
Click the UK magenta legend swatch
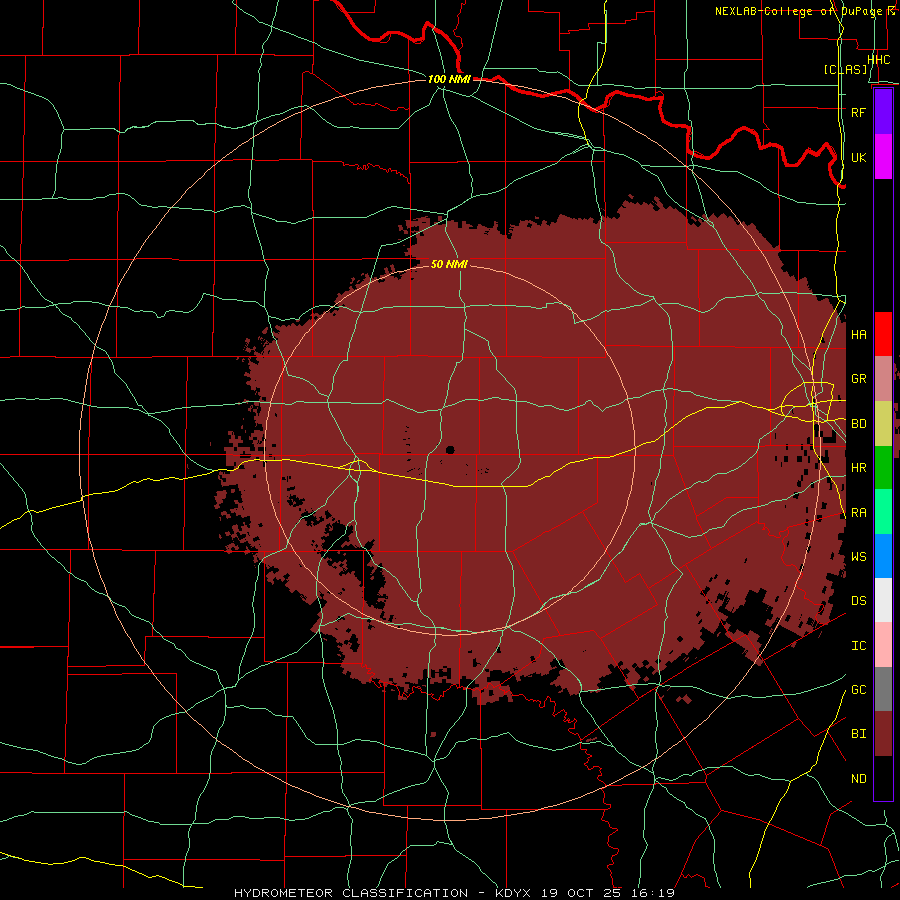tap(883, 156)
